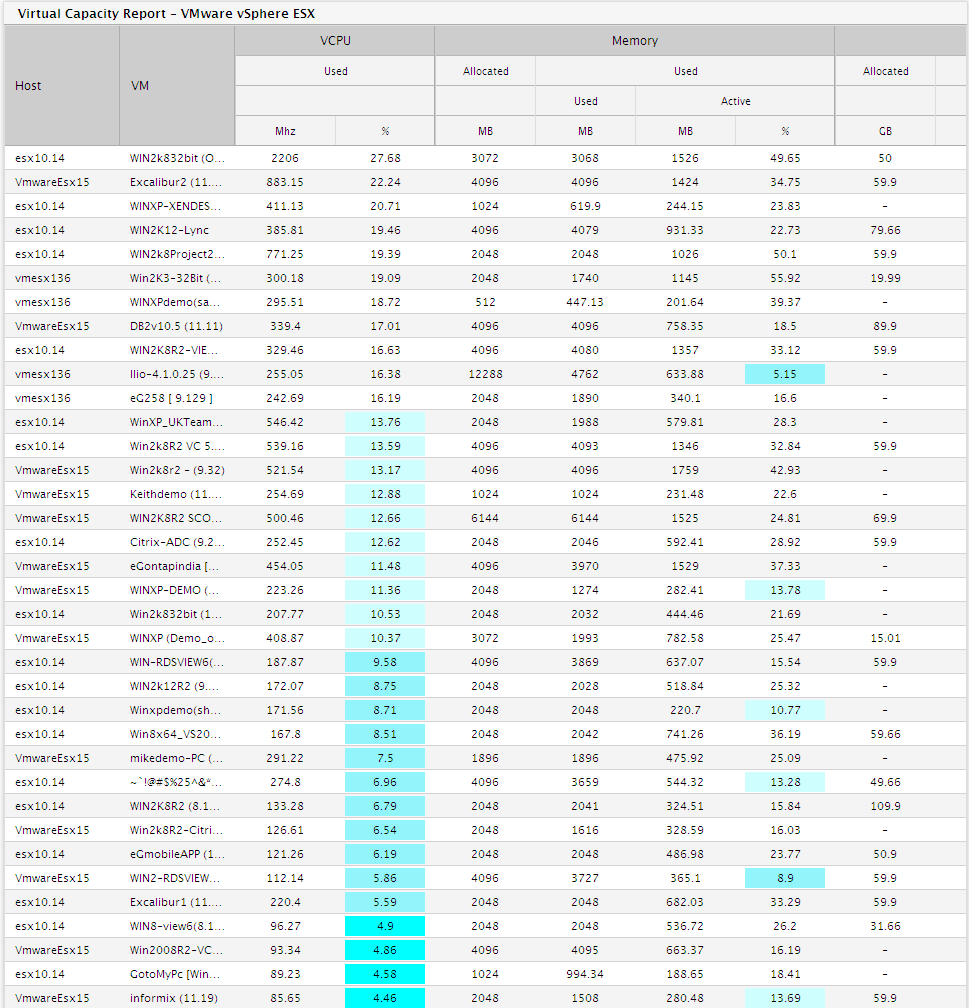Click the WinXP_UKTeam… VM name
This screenshot has height=1008, width=969.
tap(176, 422)
